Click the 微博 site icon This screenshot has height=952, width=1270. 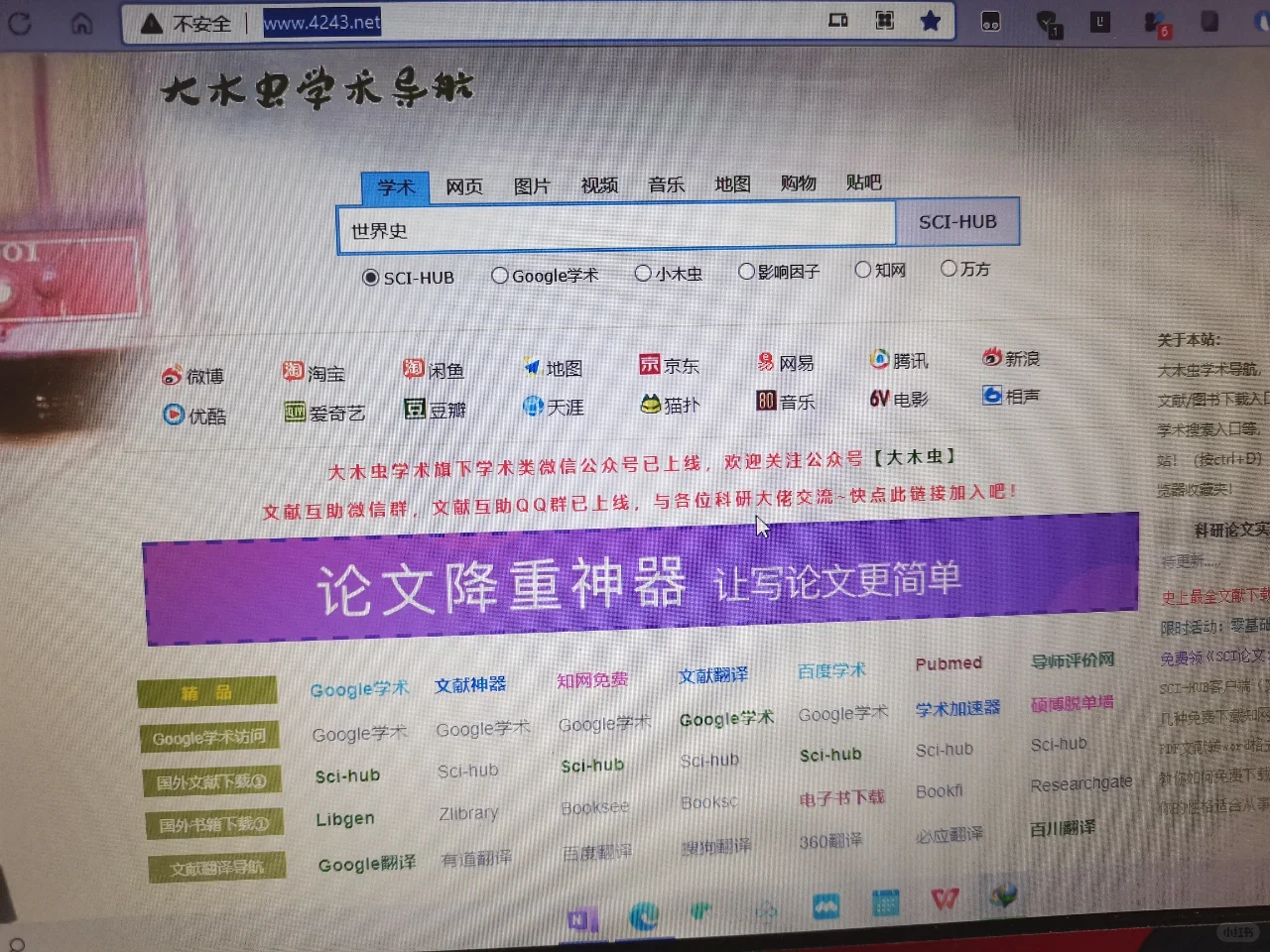(x=173, y=376)
